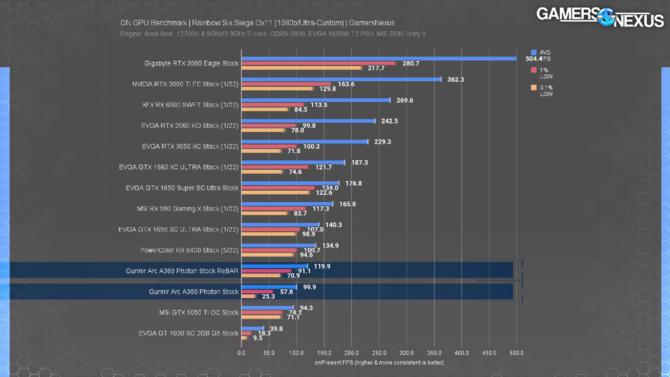The height and width of the screenshot is (377, 670).
Task: Click the '176.8' average FPS value
Action: (353, 183)
